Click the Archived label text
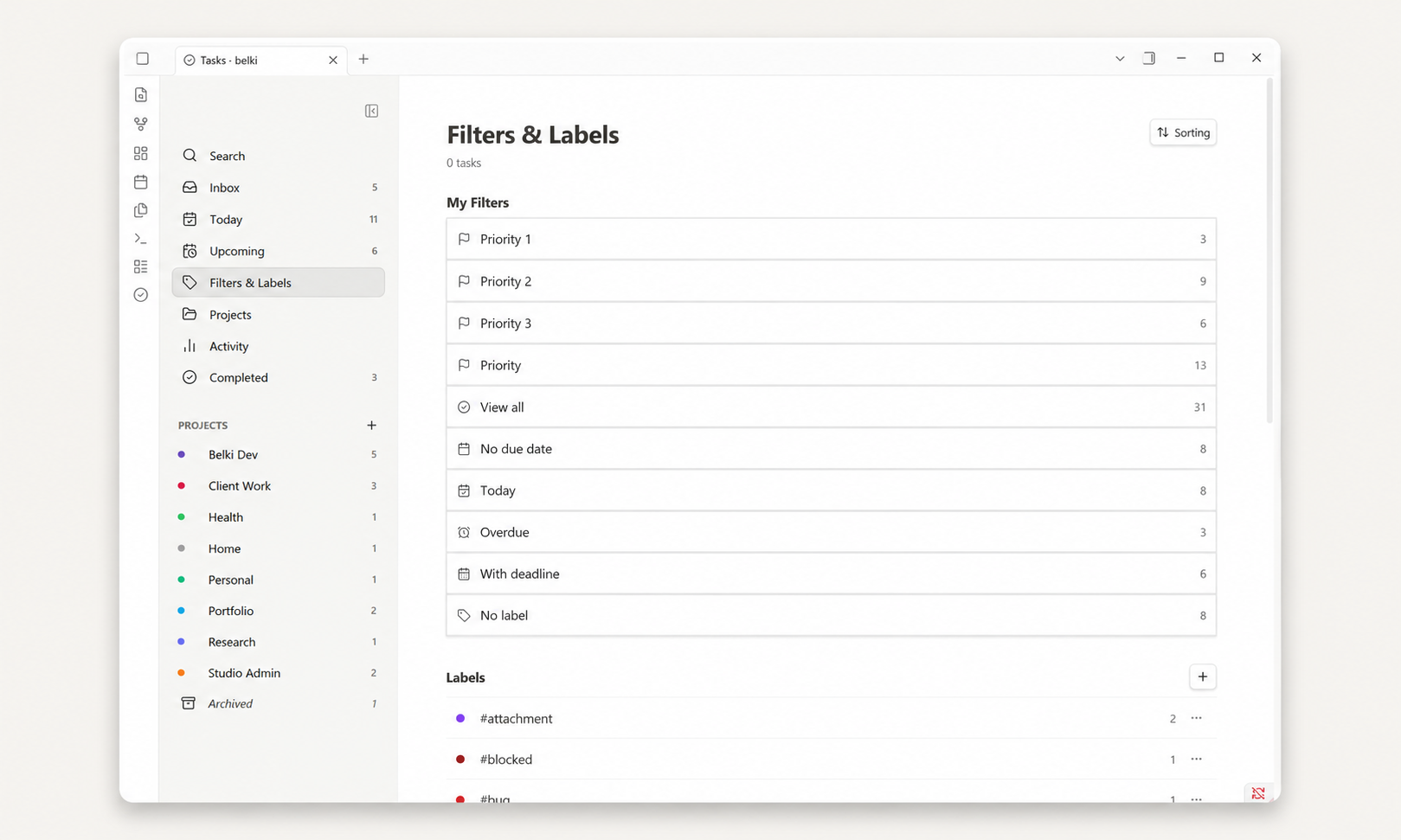Image resolution: width=1401 pixels, height=840 pixels. pyautogui.click(x=230, y=703)
